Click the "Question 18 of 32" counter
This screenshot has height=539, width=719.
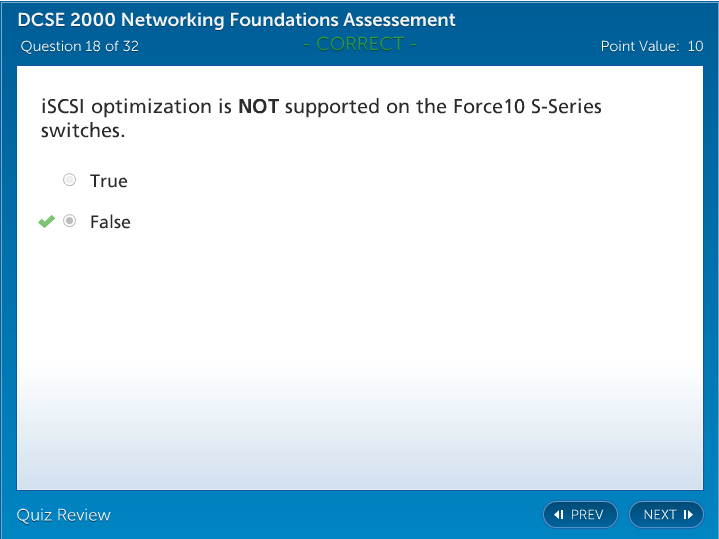80,46
